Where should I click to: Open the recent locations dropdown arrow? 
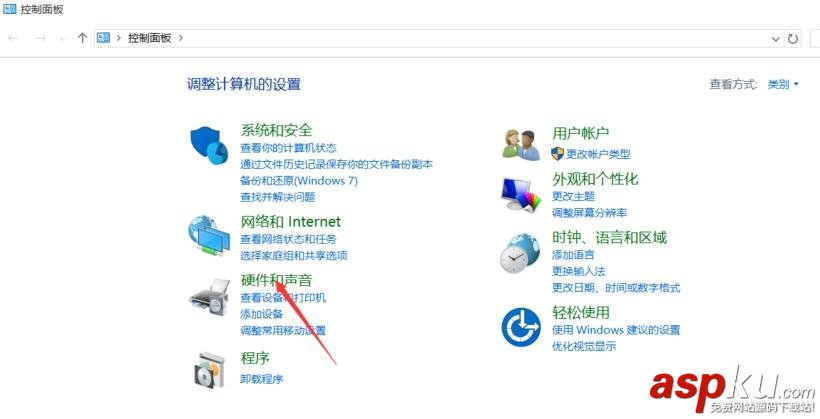[62, 38]
